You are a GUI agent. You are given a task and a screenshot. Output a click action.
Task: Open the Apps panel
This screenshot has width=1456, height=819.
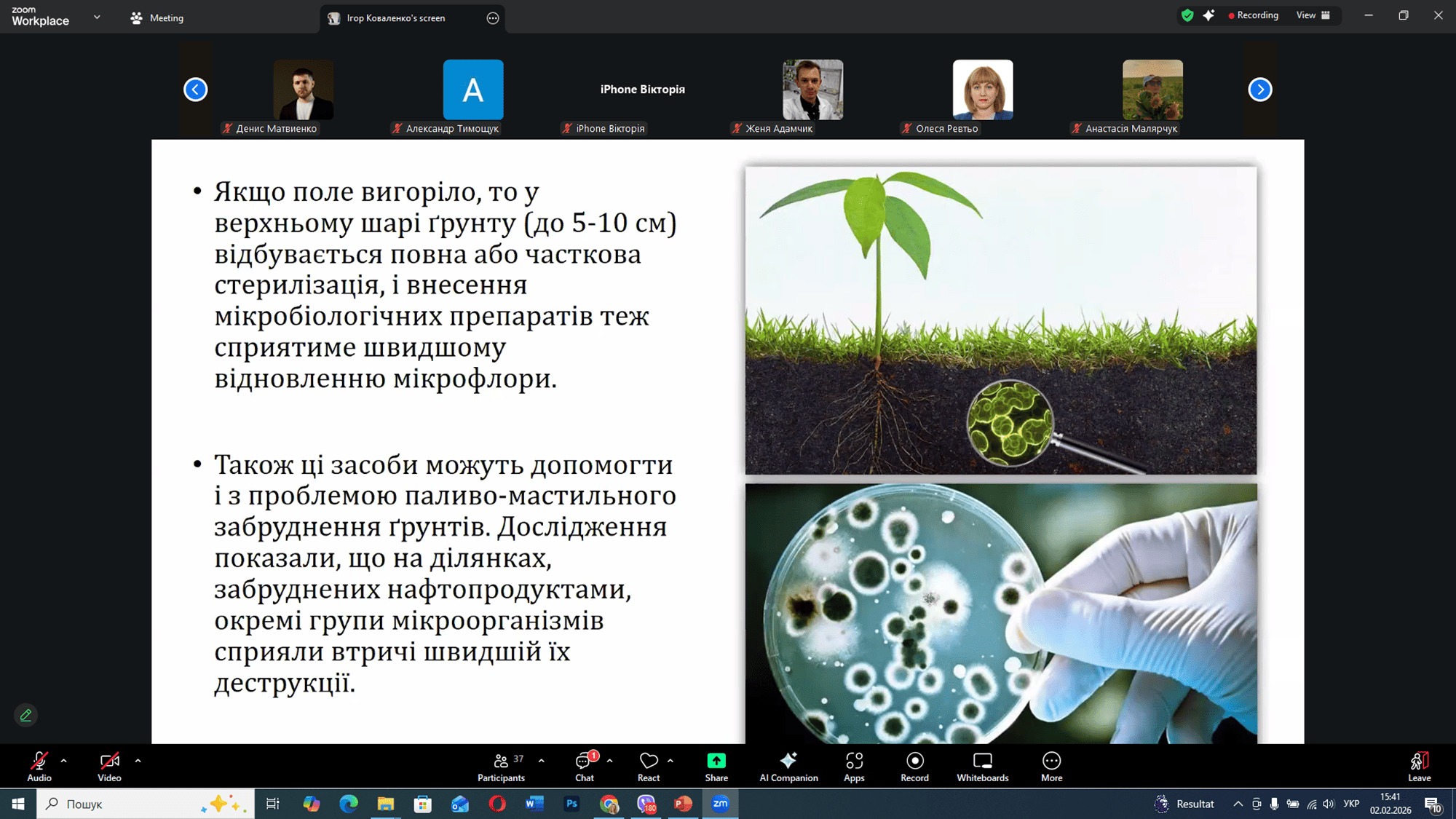coord(854,767)
